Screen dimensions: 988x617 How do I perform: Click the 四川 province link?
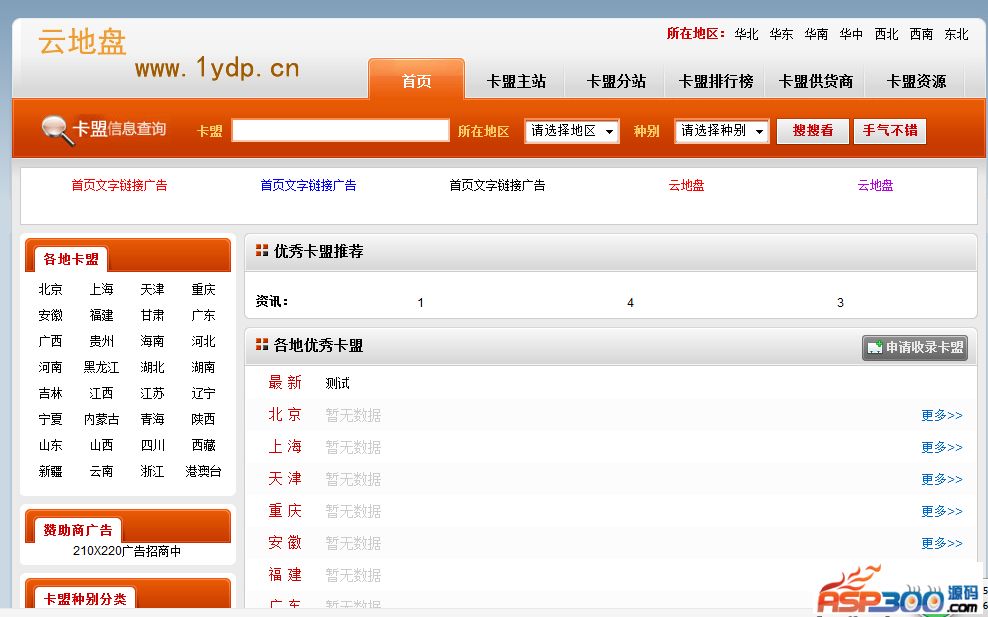152,445
